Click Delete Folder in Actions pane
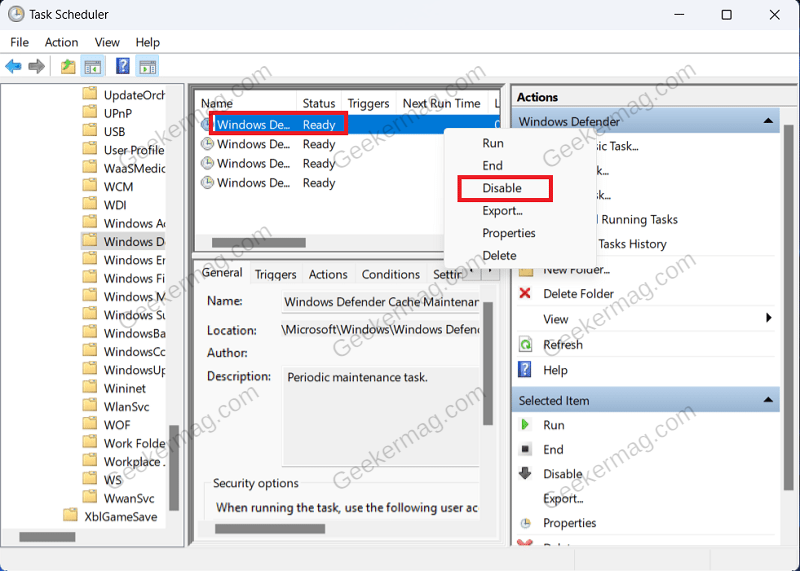Viewport: 800px width, 571px height. point(578,293)
